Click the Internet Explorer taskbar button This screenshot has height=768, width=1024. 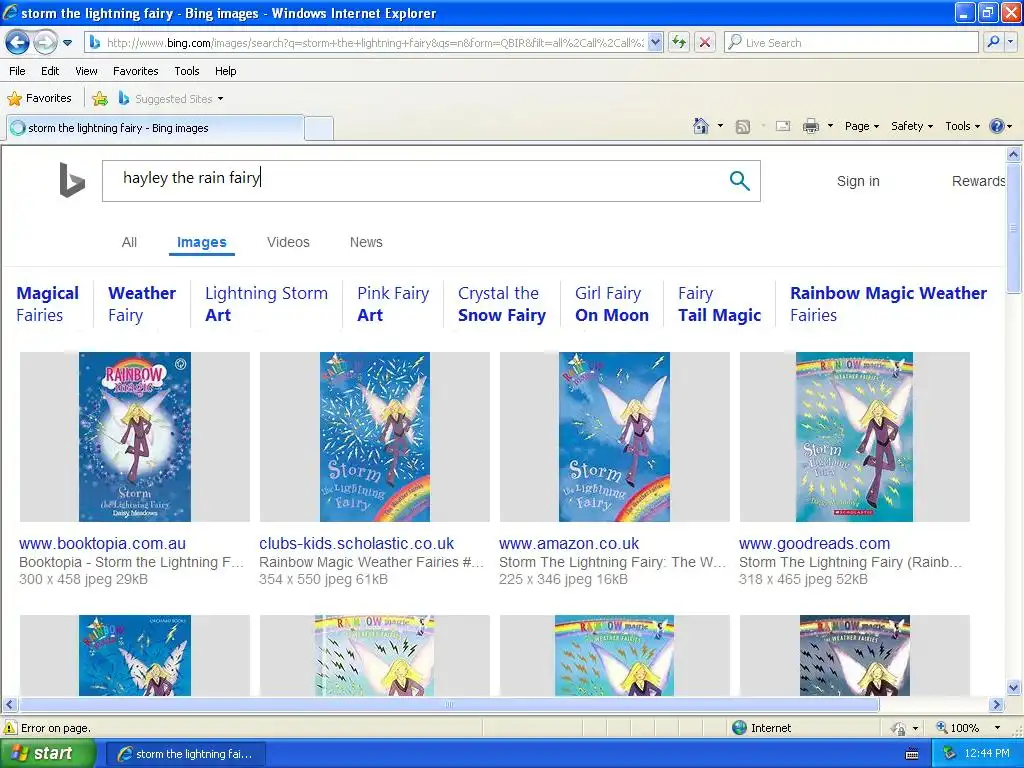[186, 754]
